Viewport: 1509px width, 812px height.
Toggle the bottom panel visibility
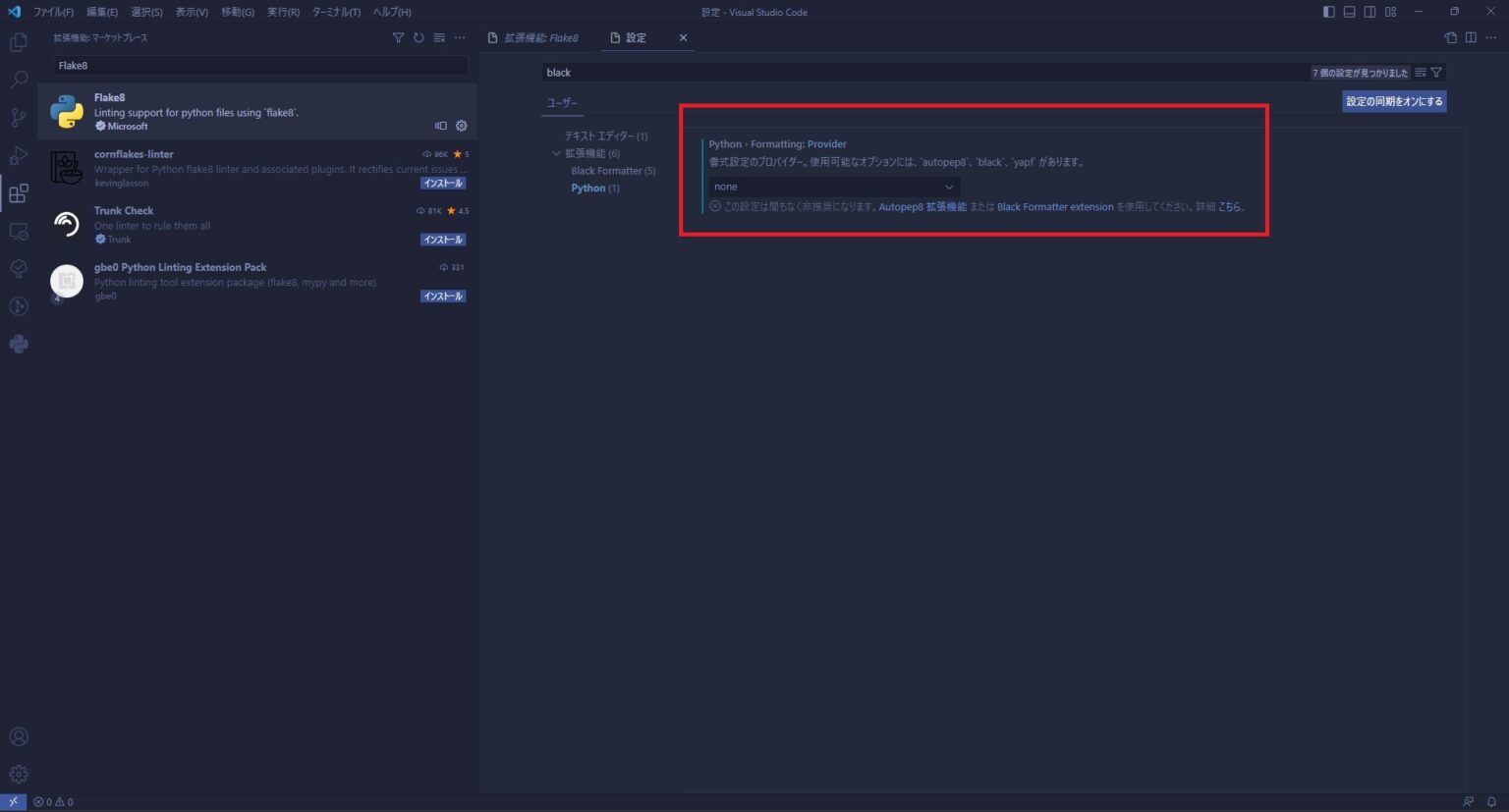1349,12
